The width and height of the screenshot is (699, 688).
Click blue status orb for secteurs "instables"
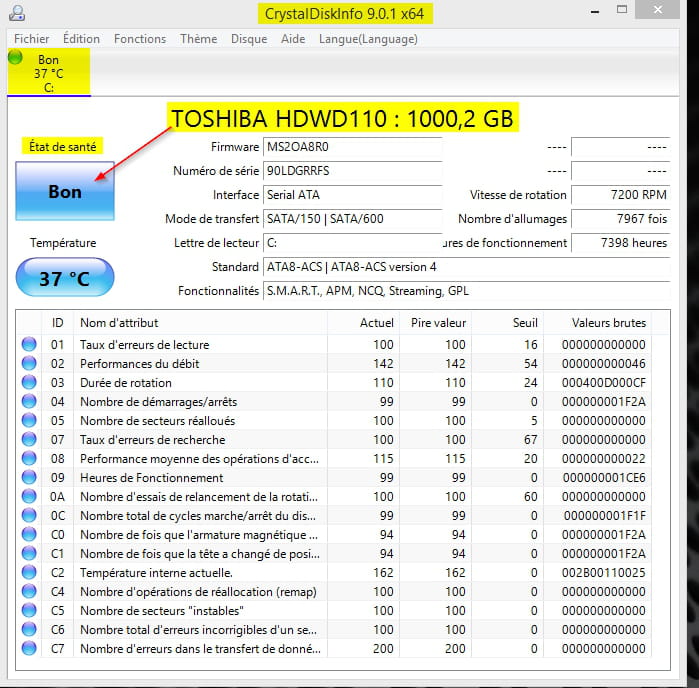coord(29,610)
